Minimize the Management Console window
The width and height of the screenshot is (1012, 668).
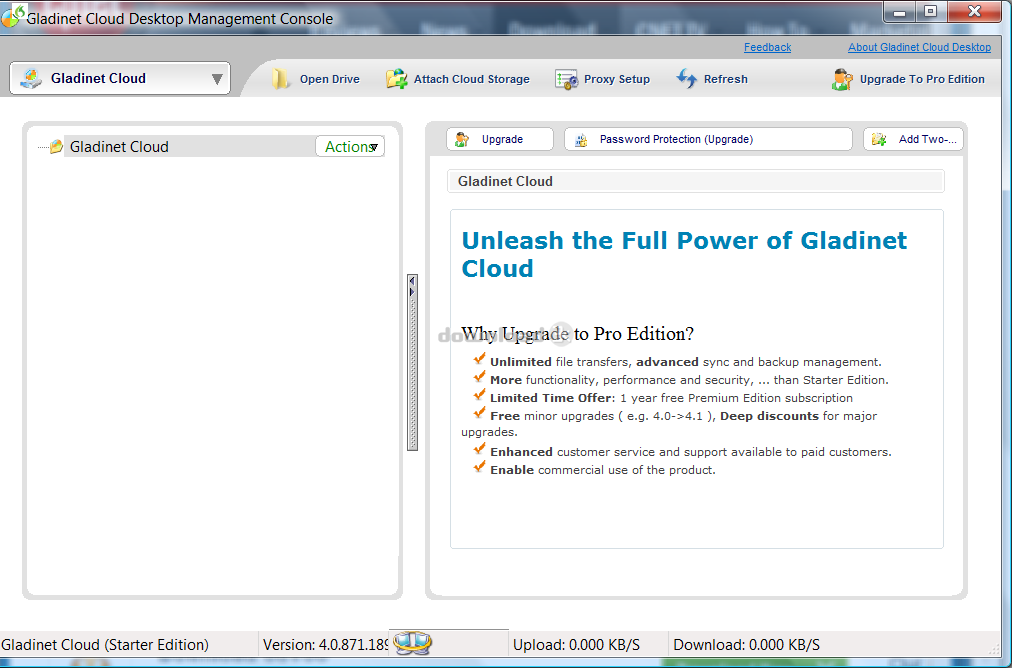tap(900, 12)
